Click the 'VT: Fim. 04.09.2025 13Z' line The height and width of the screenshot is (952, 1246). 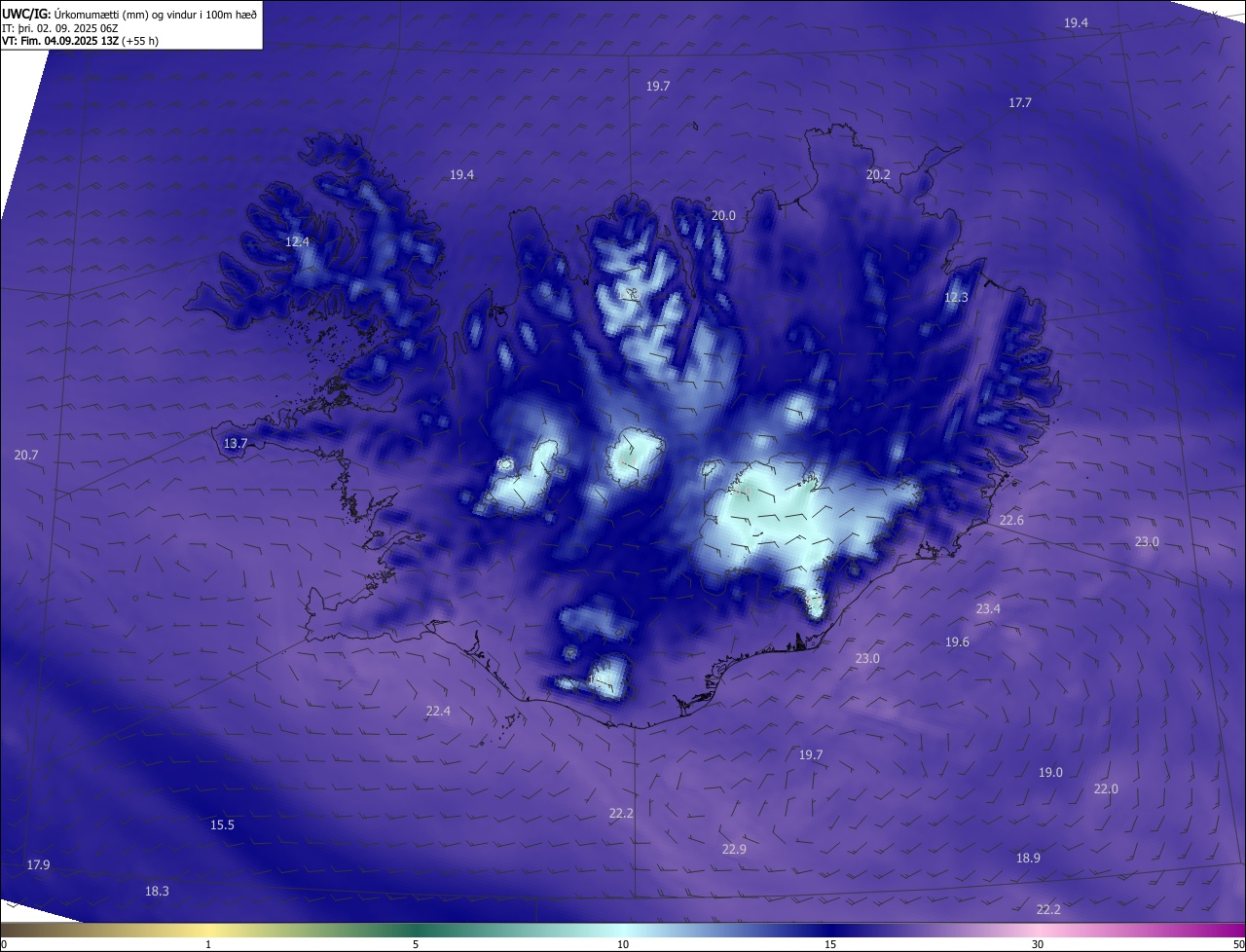pos(81,41)
